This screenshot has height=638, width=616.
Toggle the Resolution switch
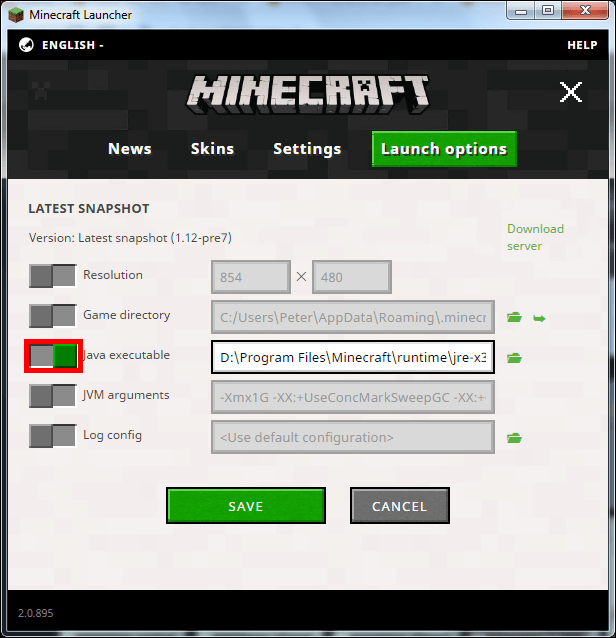click(x=52, y=275)
